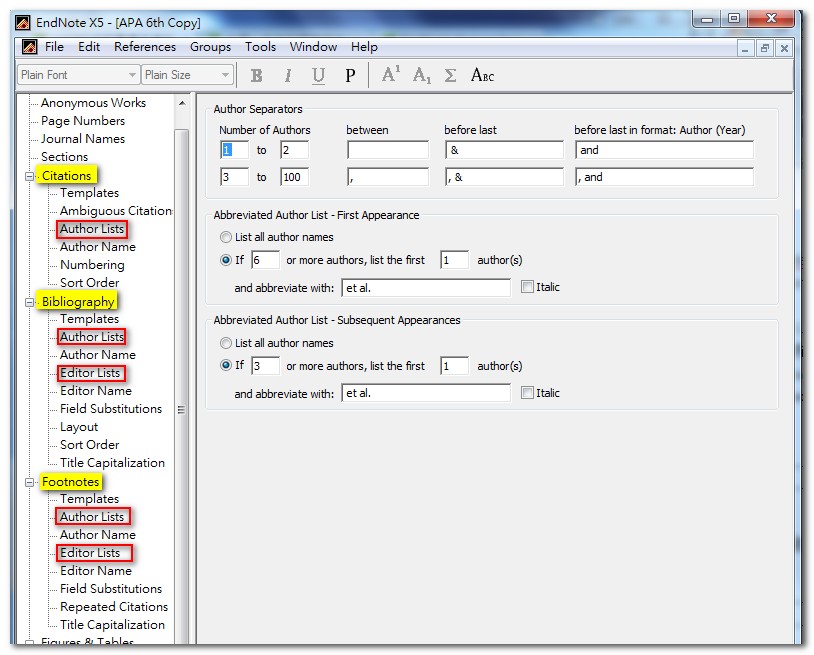This screenshot has height=655, width=814.
Task: Open Sort Order under Citations
Action: click(89, 283)
